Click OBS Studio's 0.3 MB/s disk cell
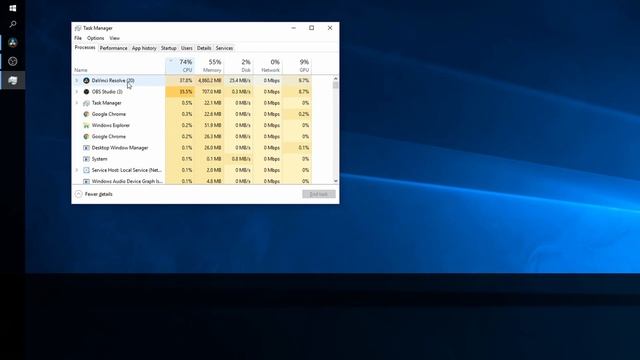640x360 pixels. [x=238, y=91]
